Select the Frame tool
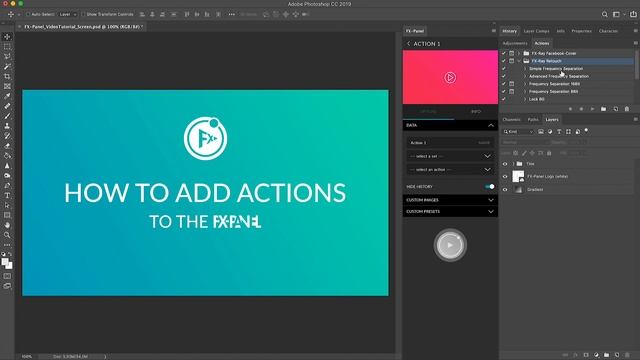Screen dimensions: 640x360 point(7,86)
